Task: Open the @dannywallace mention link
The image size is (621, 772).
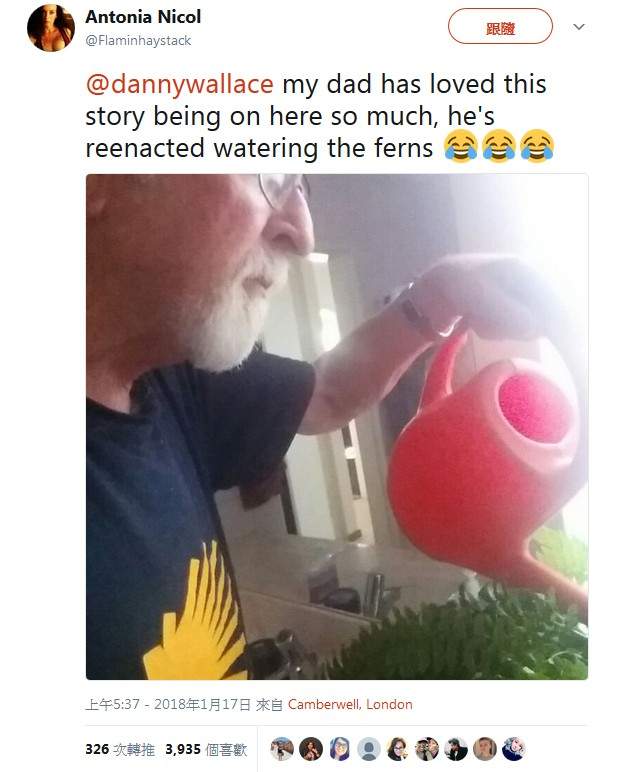Action: pyautogui.click(x=179, y=85)
